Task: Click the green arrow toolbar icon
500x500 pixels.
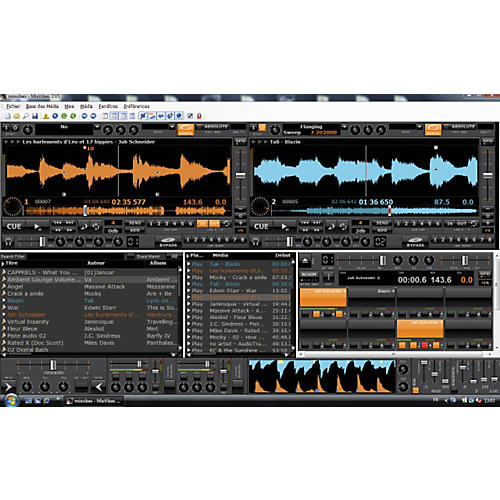Action: tap(73, 116)
